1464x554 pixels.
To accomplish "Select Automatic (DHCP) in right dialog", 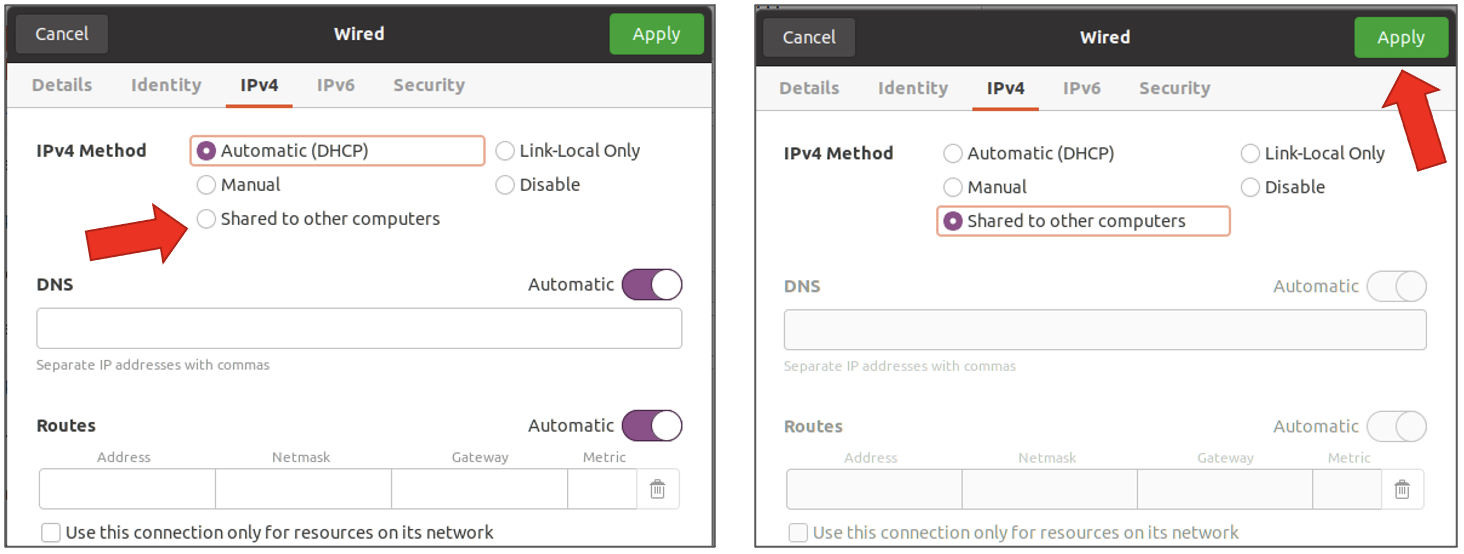I will (x=953, y=154).
